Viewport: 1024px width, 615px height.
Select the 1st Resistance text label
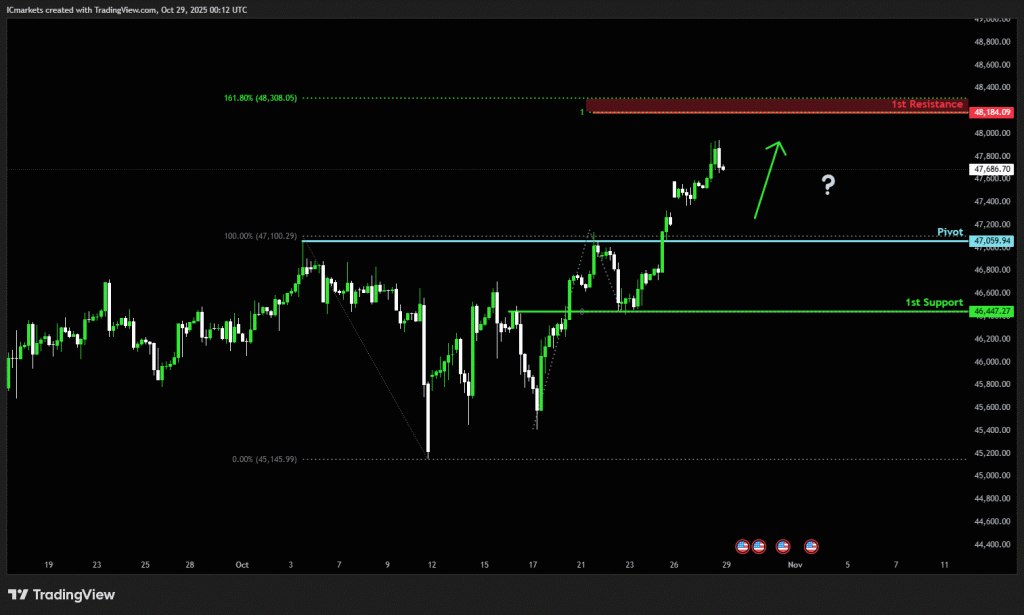point(926,104)
